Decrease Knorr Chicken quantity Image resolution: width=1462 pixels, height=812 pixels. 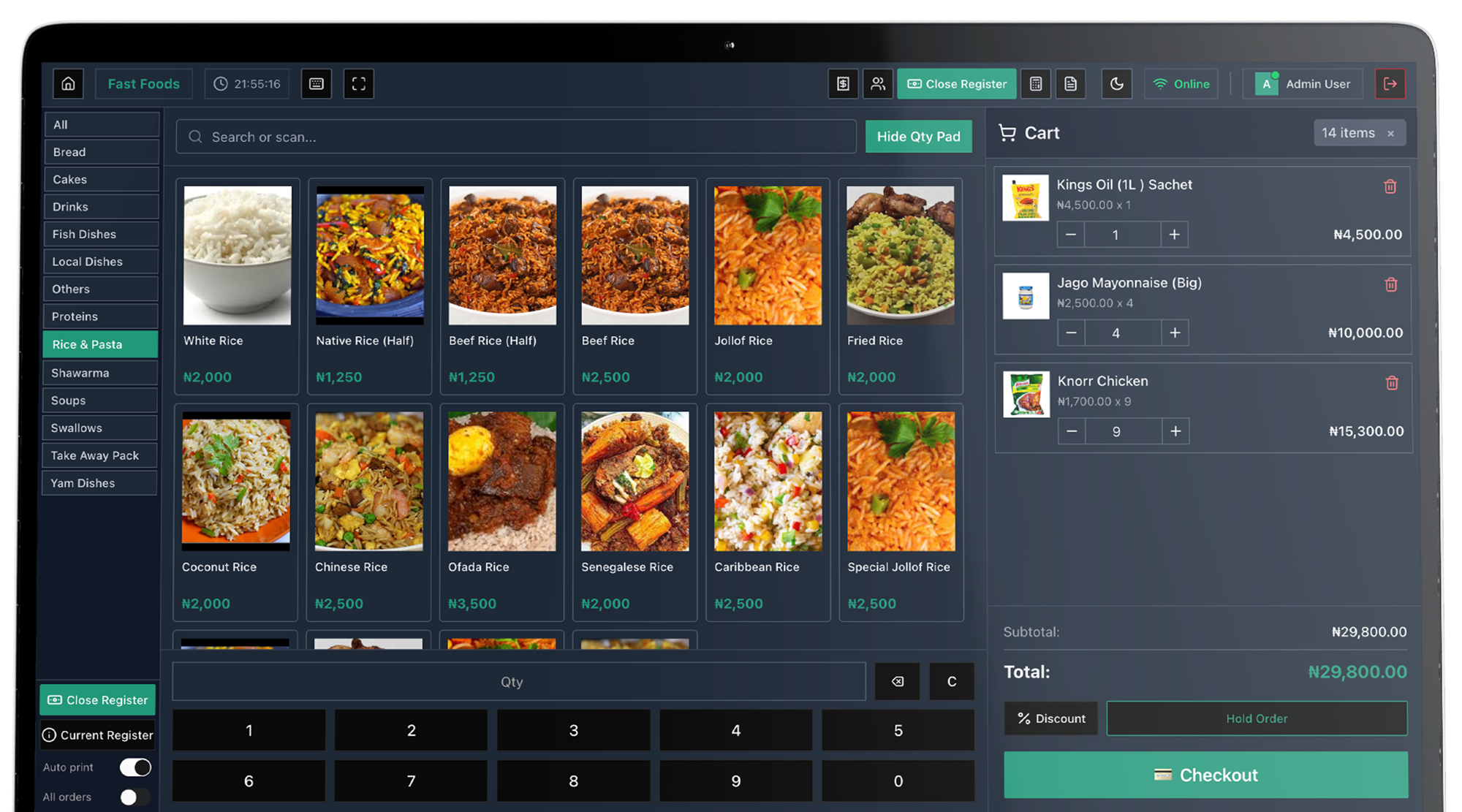click(1072, 431)
